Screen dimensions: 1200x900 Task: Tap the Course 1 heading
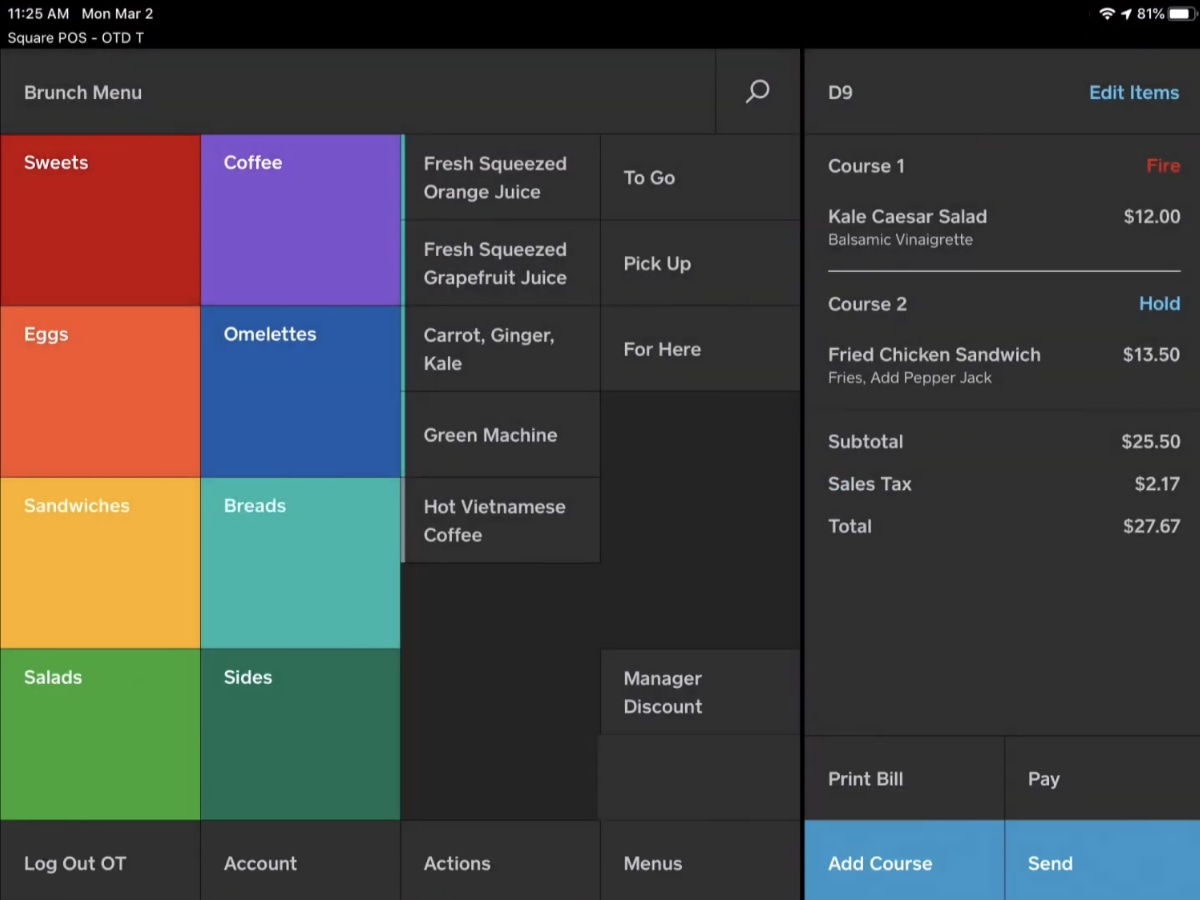click(x=866, y=166)
